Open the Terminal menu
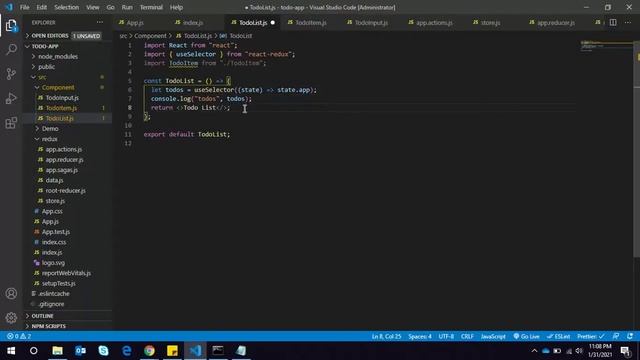 [x=151, y=7]
